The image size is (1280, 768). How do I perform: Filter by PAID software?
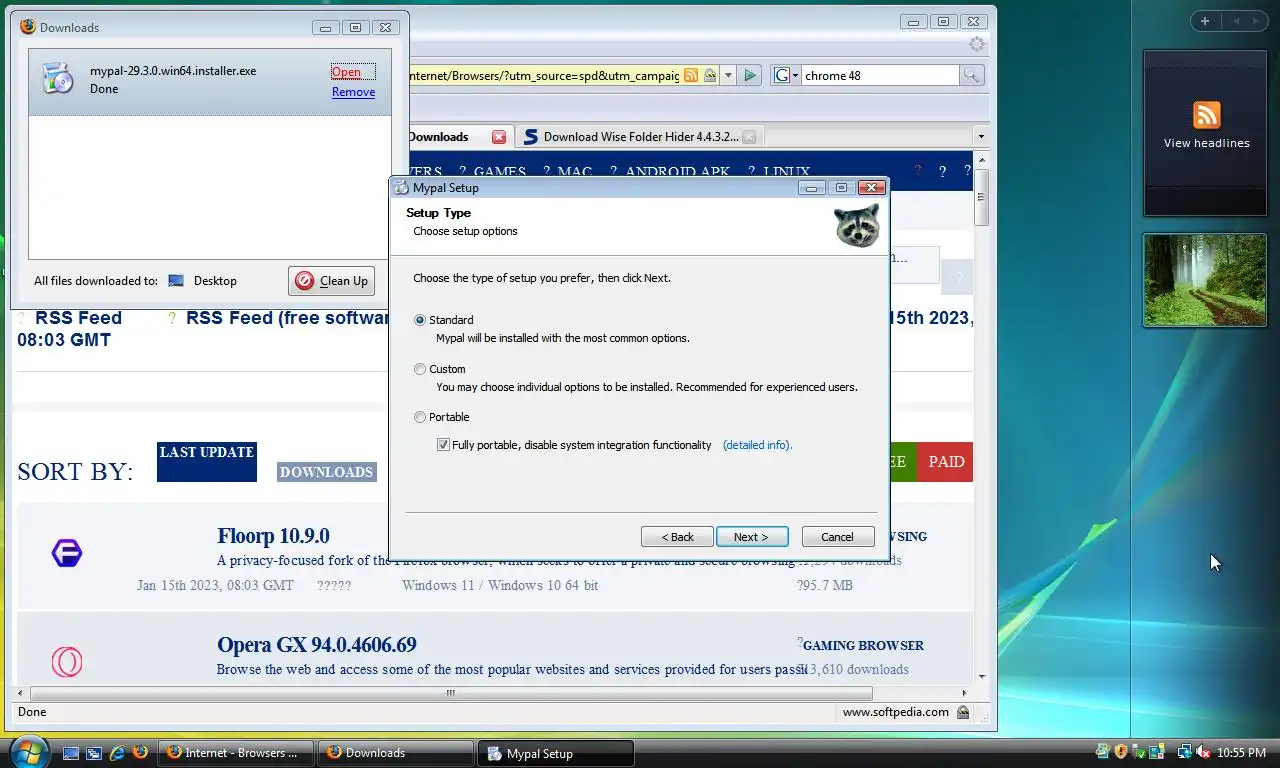(945, 462)
